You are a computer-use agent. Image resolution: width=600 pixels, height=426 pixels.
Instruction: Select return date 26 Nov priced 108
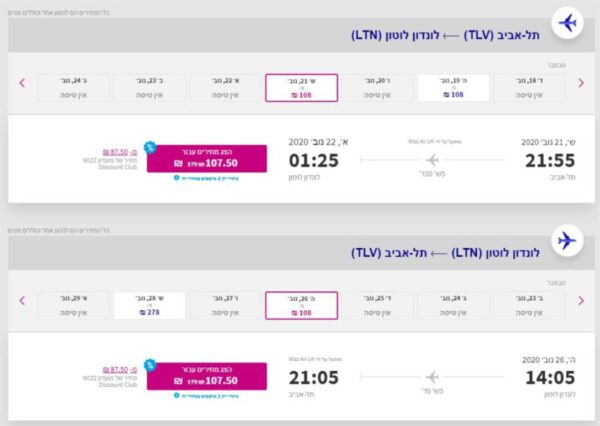302,306
